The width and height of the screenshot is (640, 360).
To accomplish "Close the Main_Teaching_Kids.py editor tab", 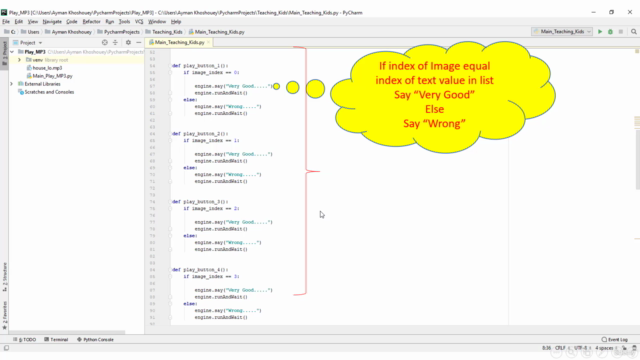I will point(209,42).
